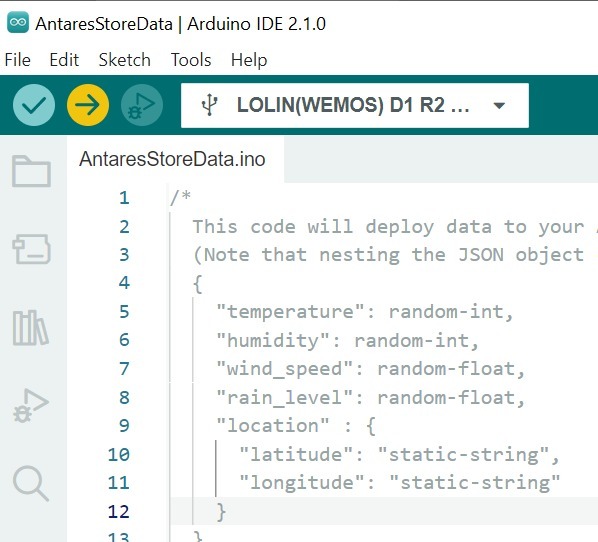Click the Verify checkmark button
The height and width of the screenshot is (542, 598).
click(x=34, y=105)
